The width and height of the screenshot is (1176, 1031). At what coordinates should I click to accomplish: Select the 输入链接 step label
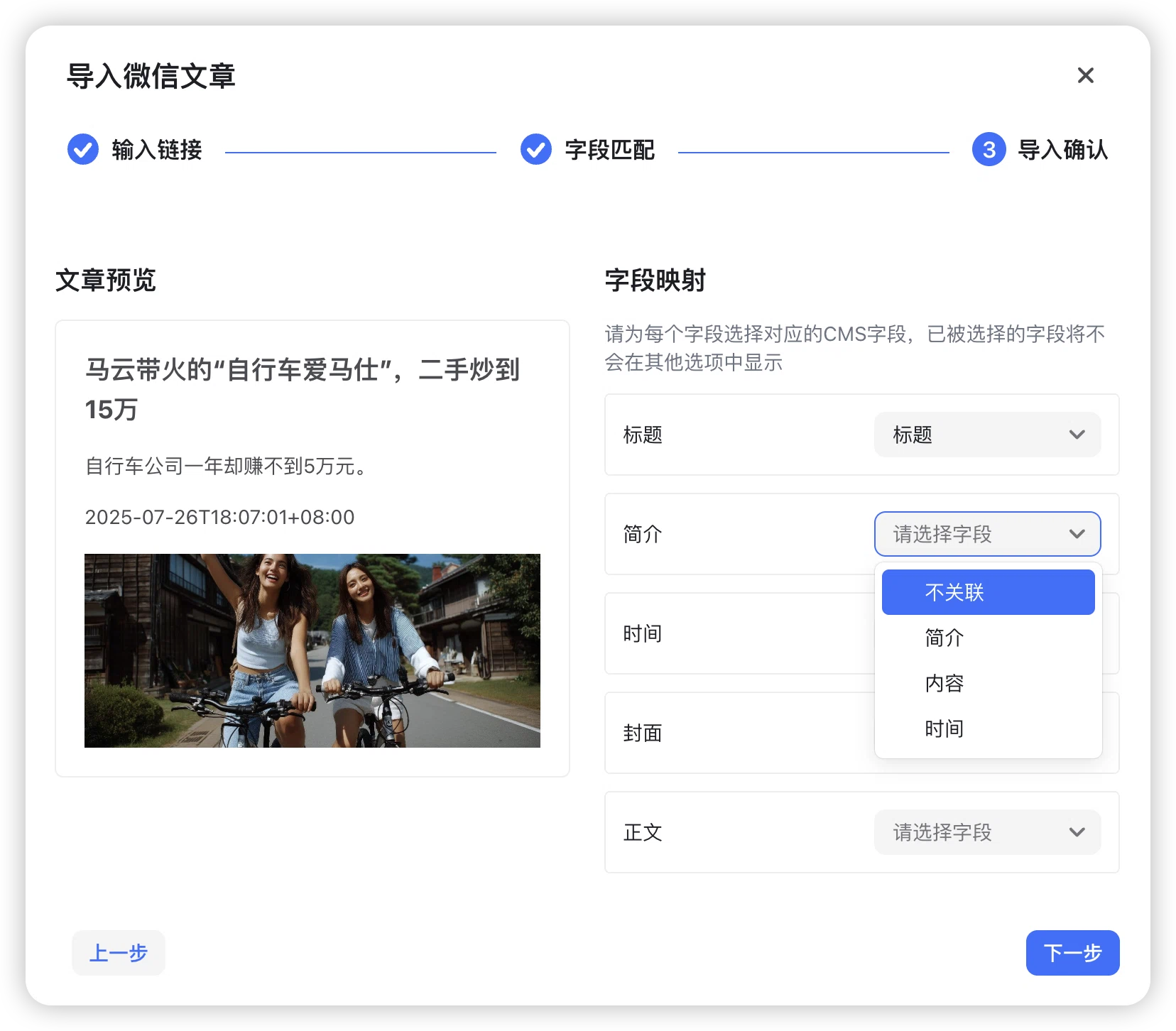[157, 150]
